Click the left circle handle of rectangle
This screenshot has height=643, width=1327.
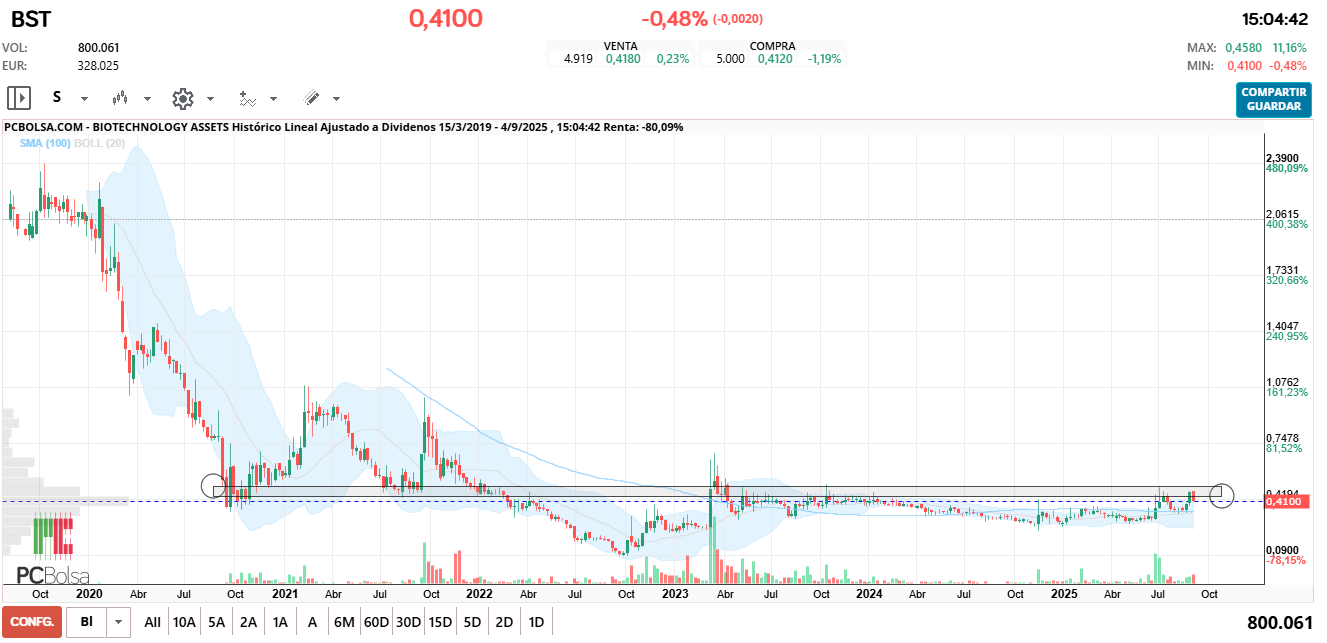(x=213, y=486)
